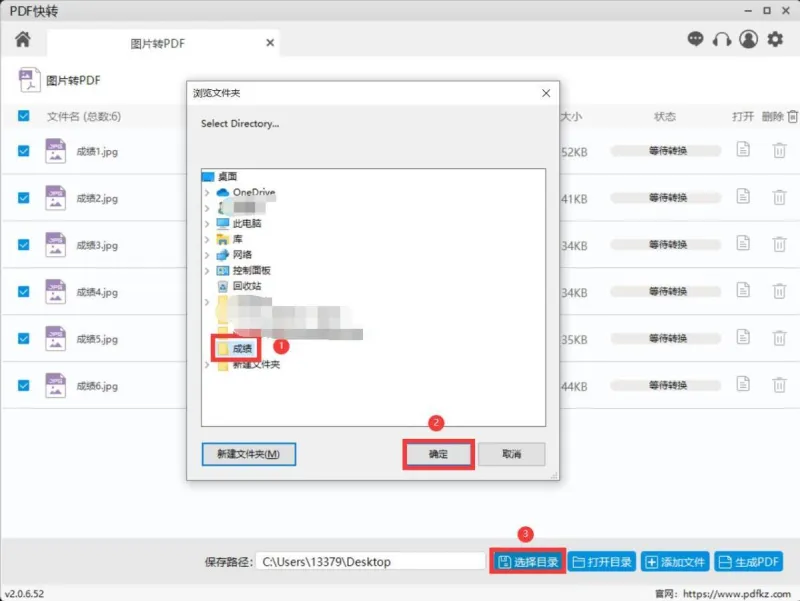Screen dimensions: 800x601
Task: Uncheck the checkbox for 成绩4.jpg
Action: tap(23, 291)
